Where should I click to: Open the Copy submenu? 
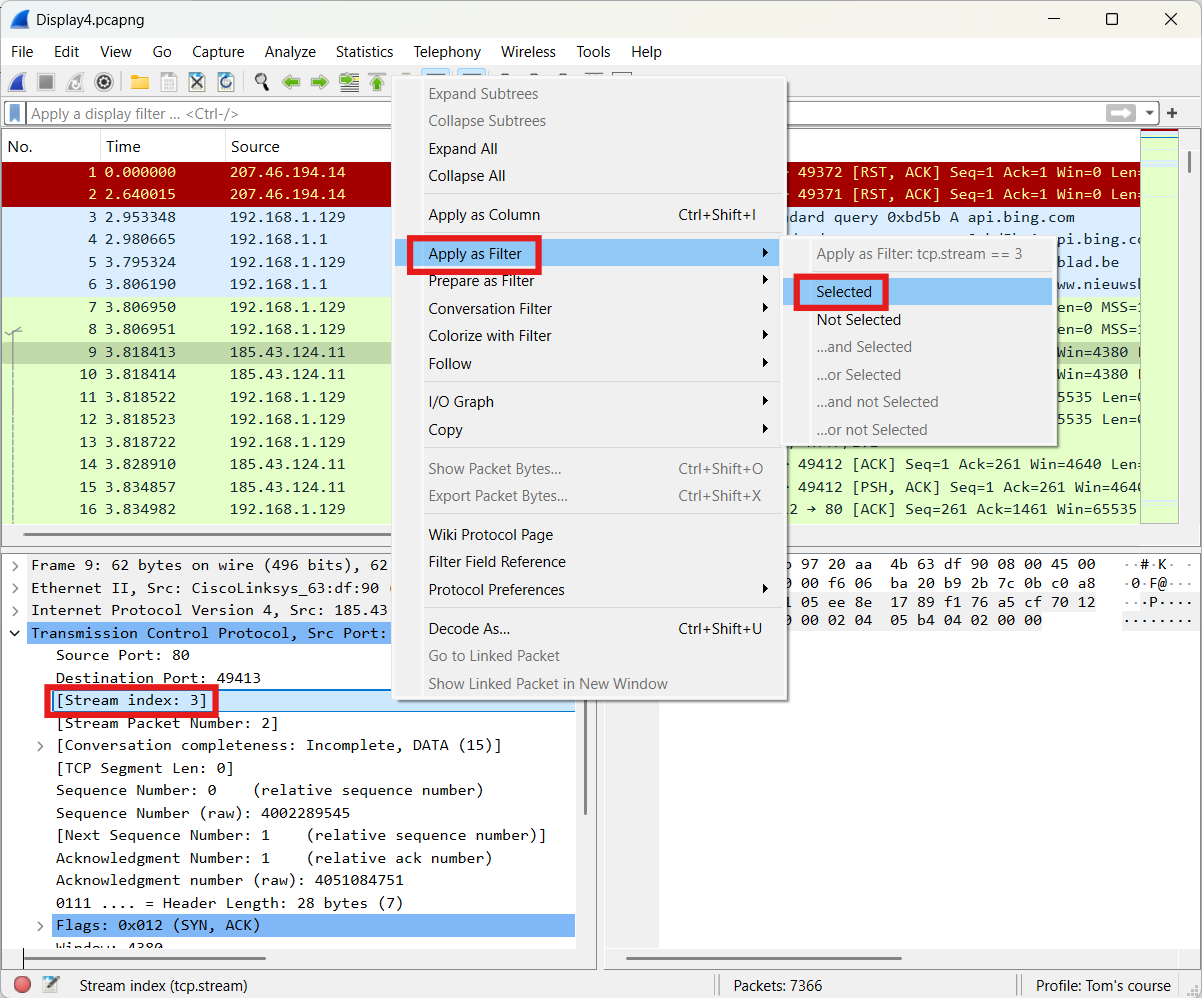tap(587, 430)
